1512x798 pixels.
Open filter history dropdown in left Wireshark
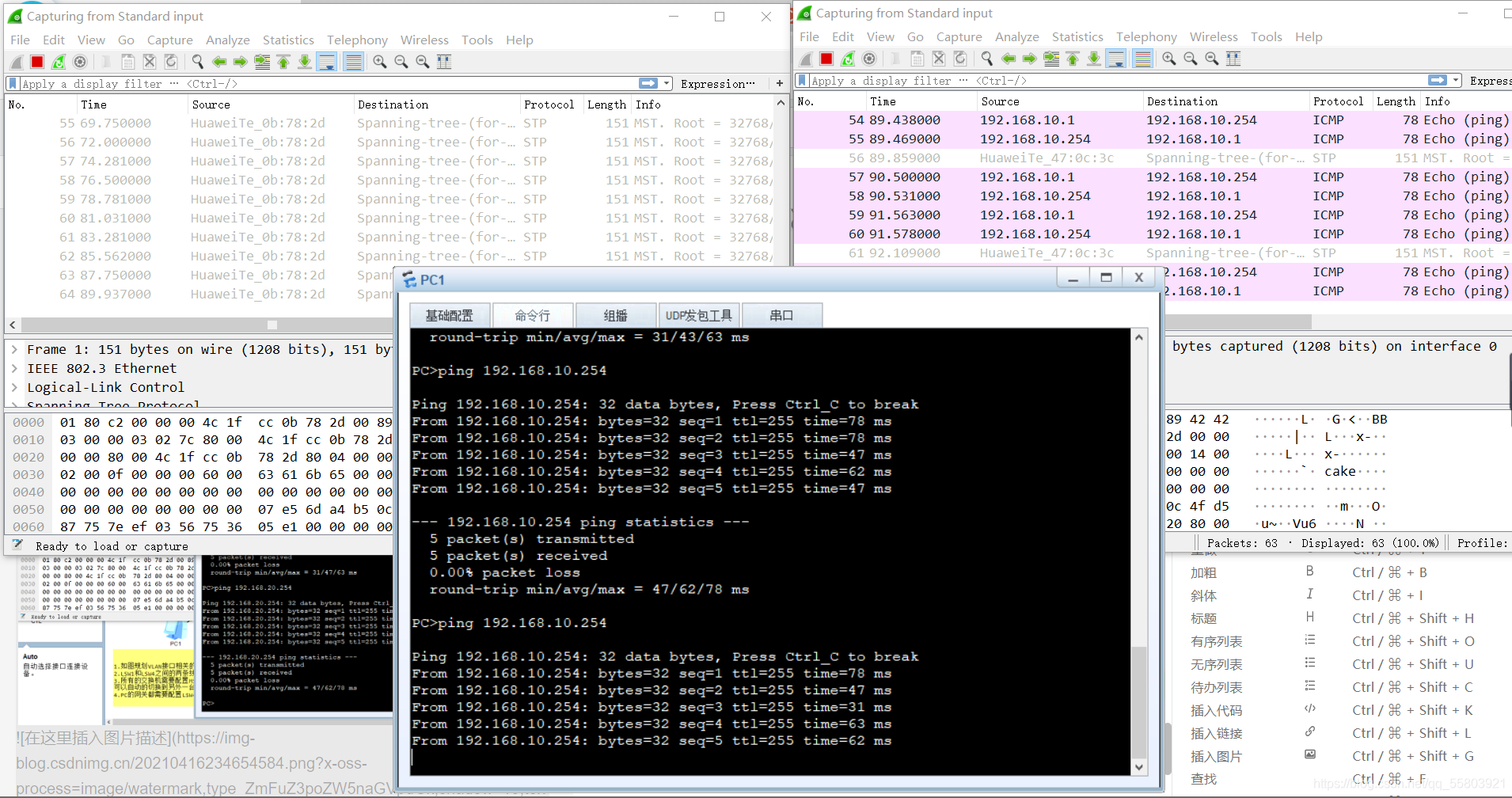[x=667, y=83]
